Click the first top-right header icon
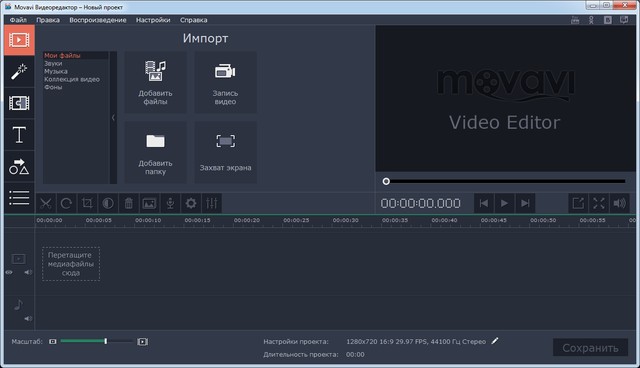 click(575, 20)
